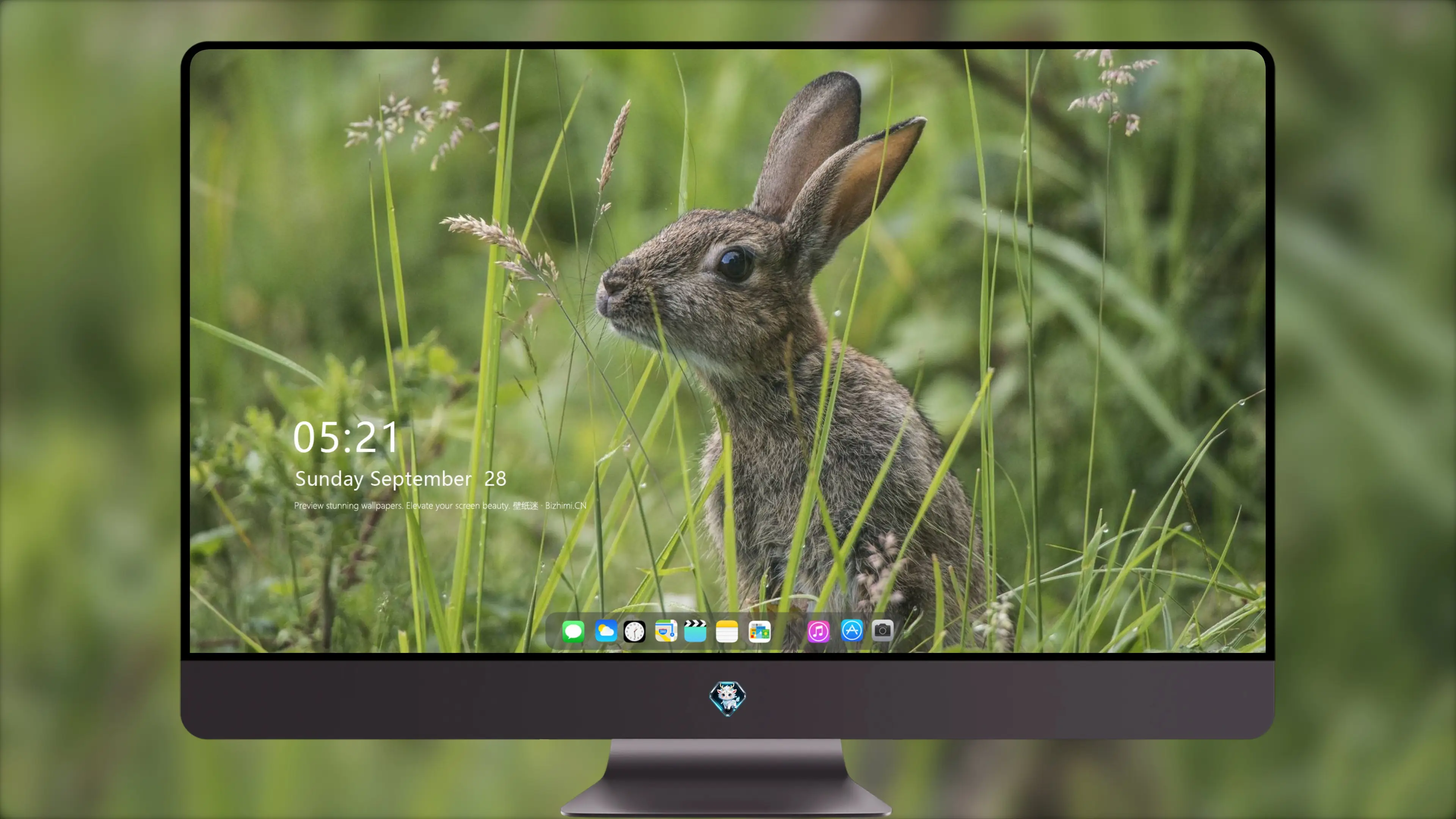
Task: Launch the Maps app icon
Action: [666, 631]
